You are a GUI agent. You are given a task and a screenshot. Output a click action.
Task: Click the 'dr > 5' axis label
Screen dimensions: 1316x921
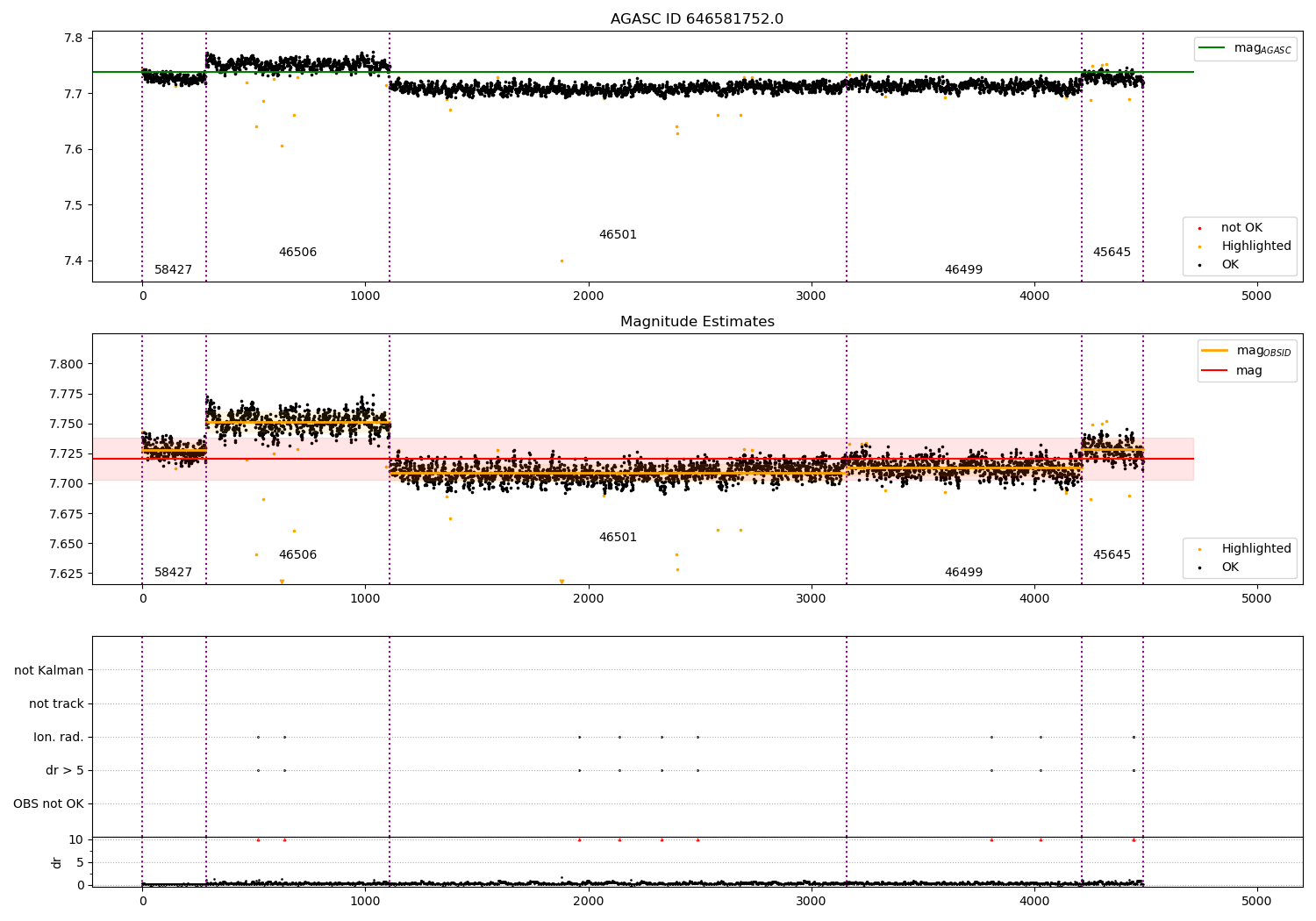65,771
